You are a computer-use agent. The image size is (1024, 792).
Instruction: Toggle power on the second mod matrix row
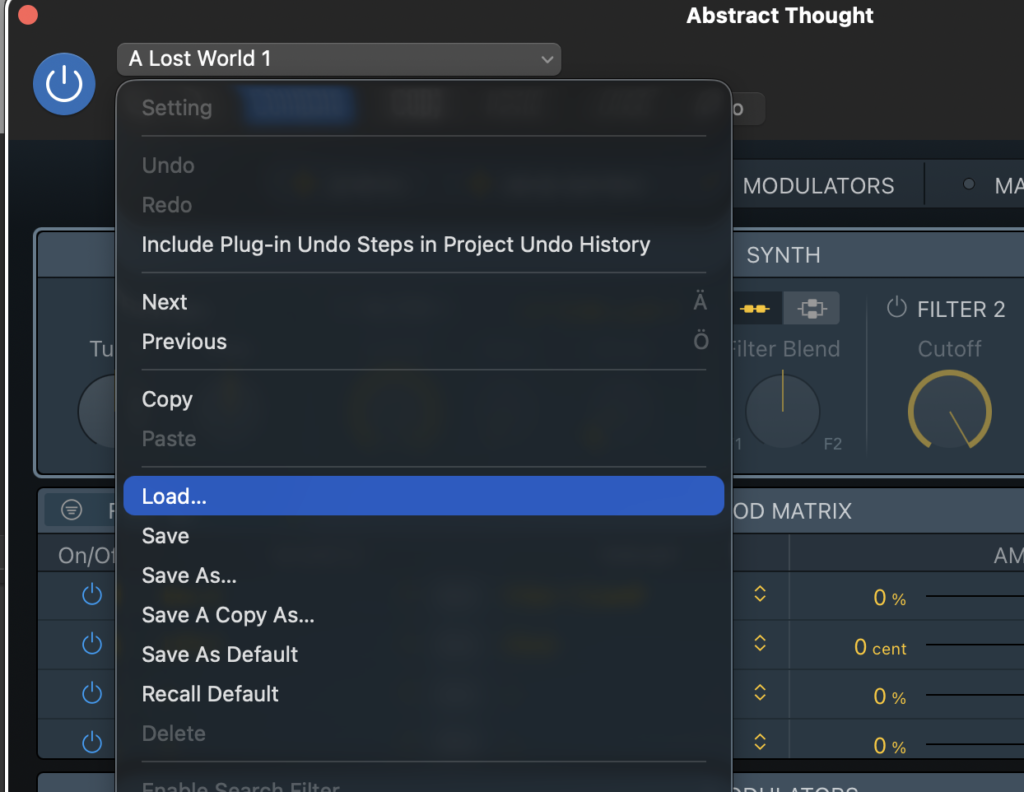[92, 644]
